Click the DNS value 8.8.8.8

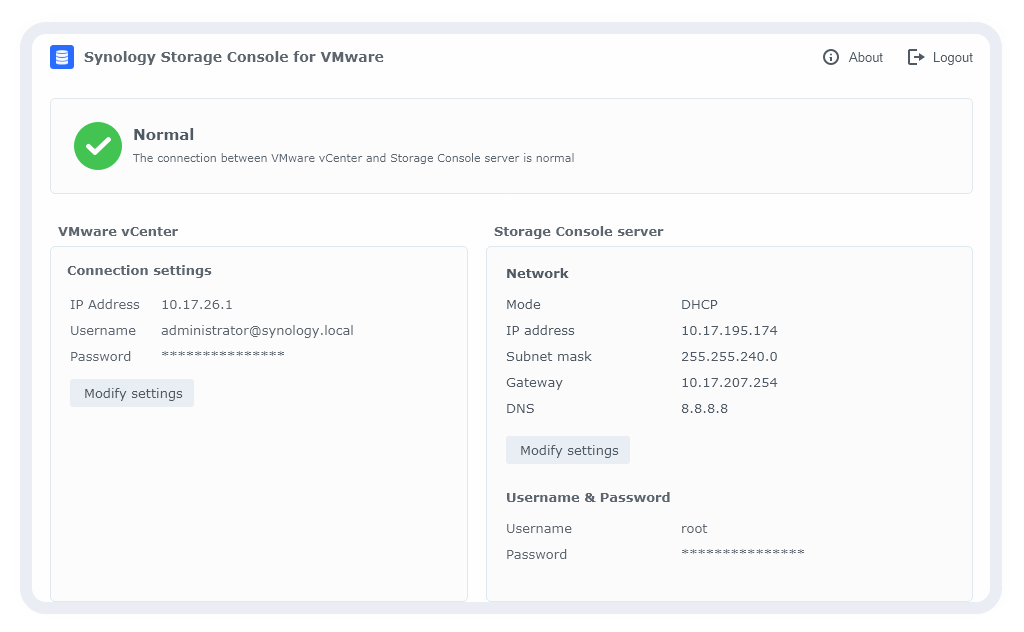(705, 409)
